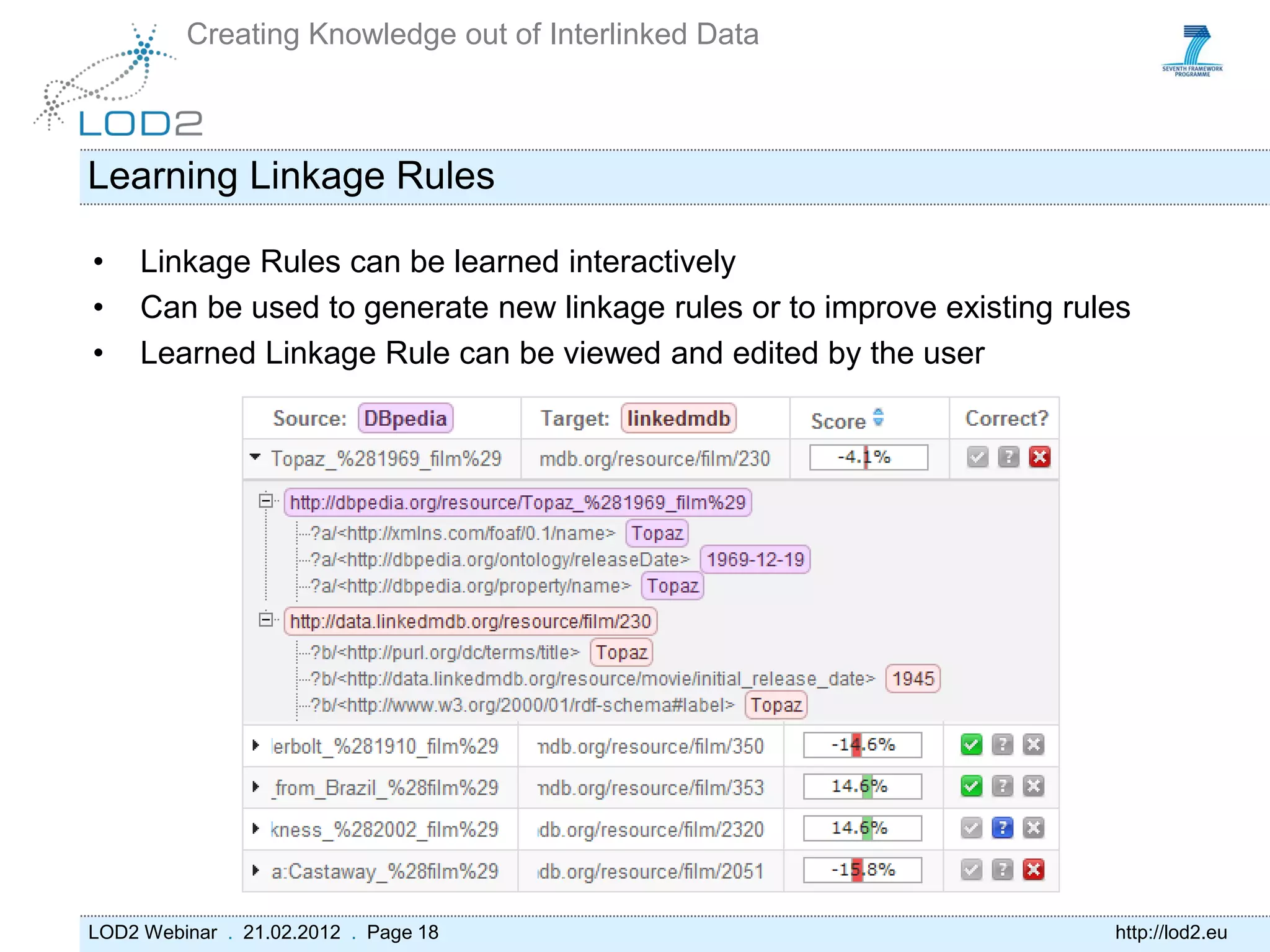Image resolution: width=1270 pixels, height=952 pixels.
Task: Click question mark icon on film/350 row
Action: coord(1003,744)
